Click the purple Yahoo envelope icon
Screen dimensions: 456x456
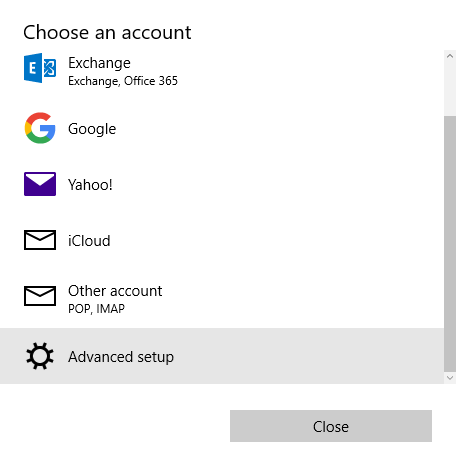point(40,184)
